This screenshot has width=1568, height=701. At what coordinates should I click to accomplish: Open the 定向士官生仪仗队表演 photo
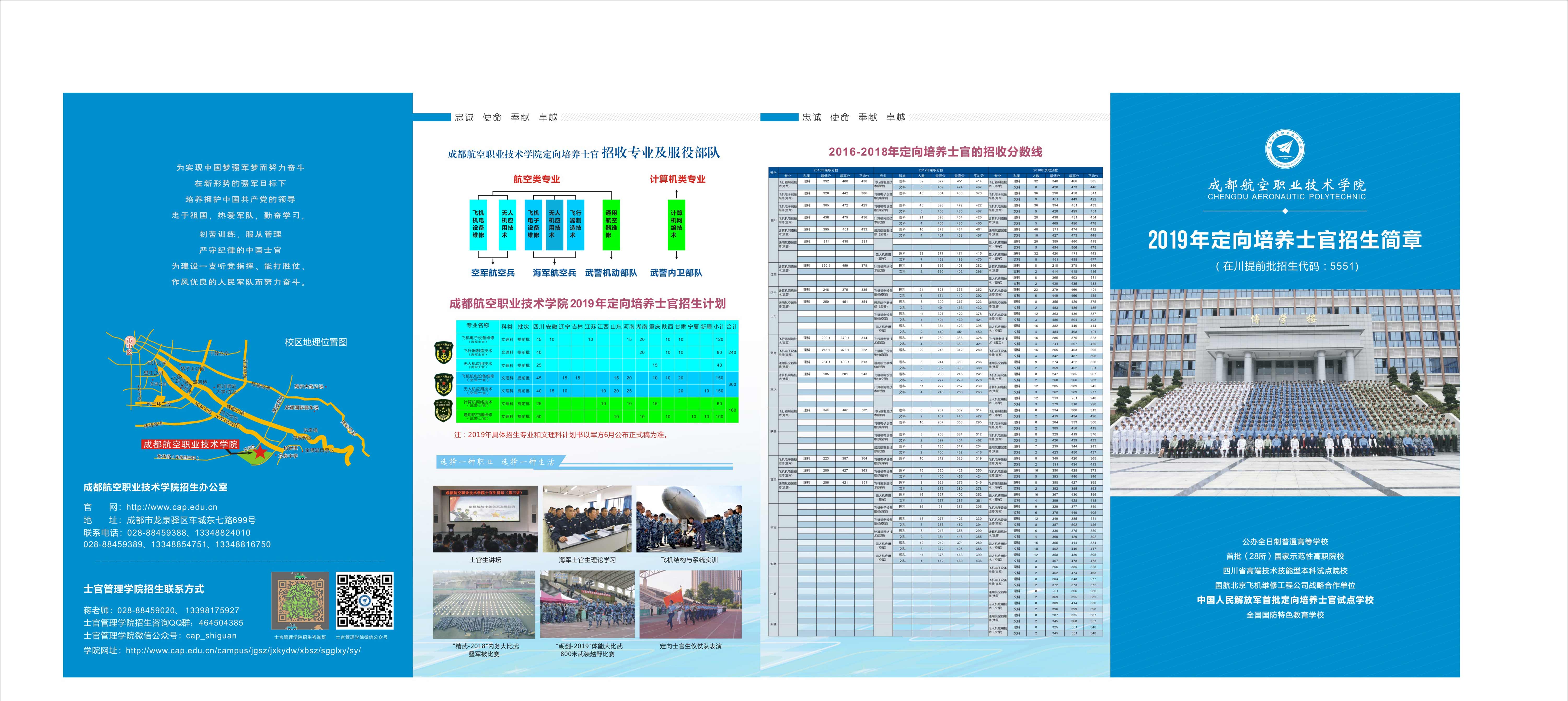coord(690,604)
